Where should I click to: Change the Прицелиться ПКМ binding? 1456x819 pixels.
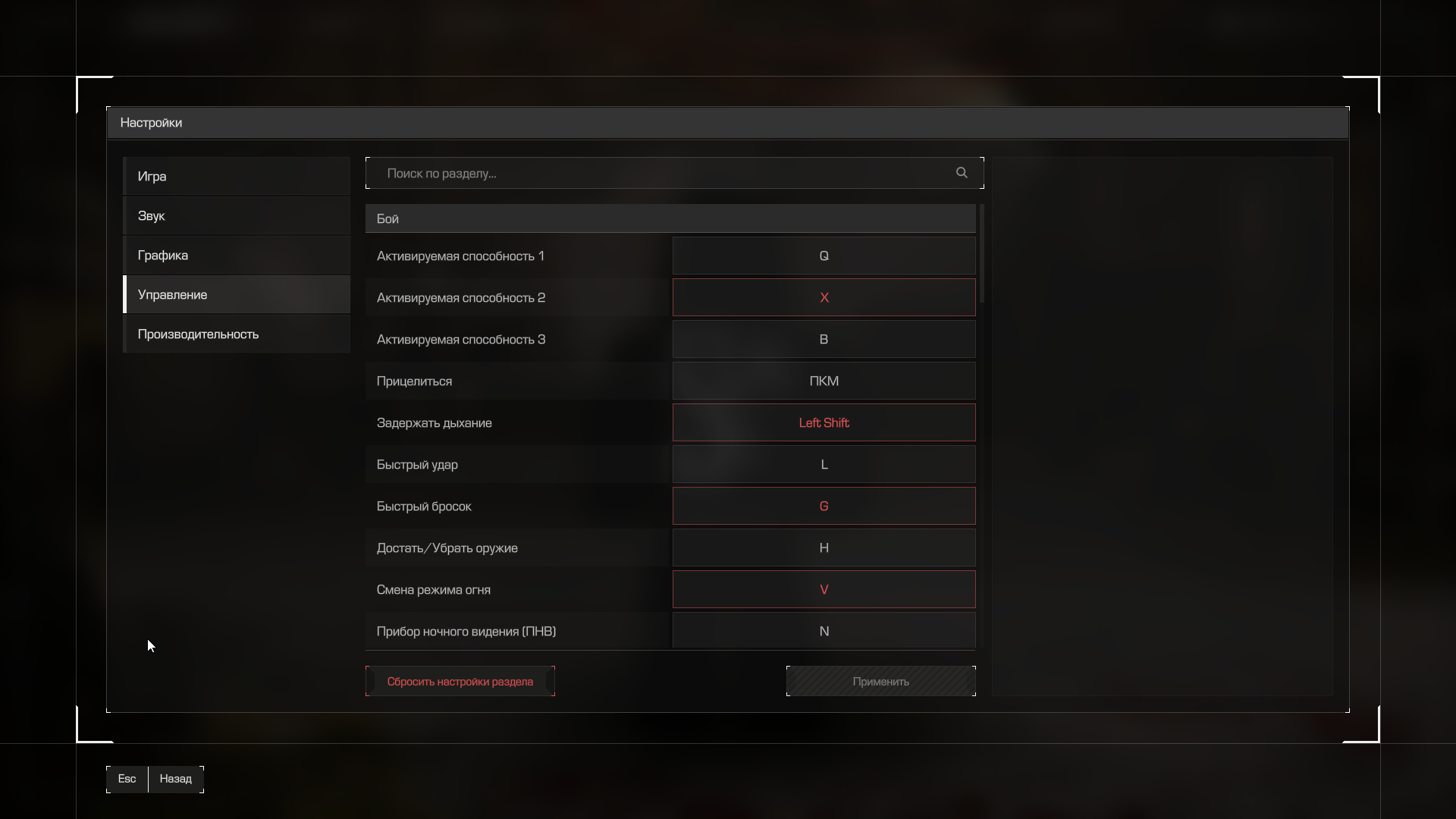pyautogui.click(x=824, y=381)
